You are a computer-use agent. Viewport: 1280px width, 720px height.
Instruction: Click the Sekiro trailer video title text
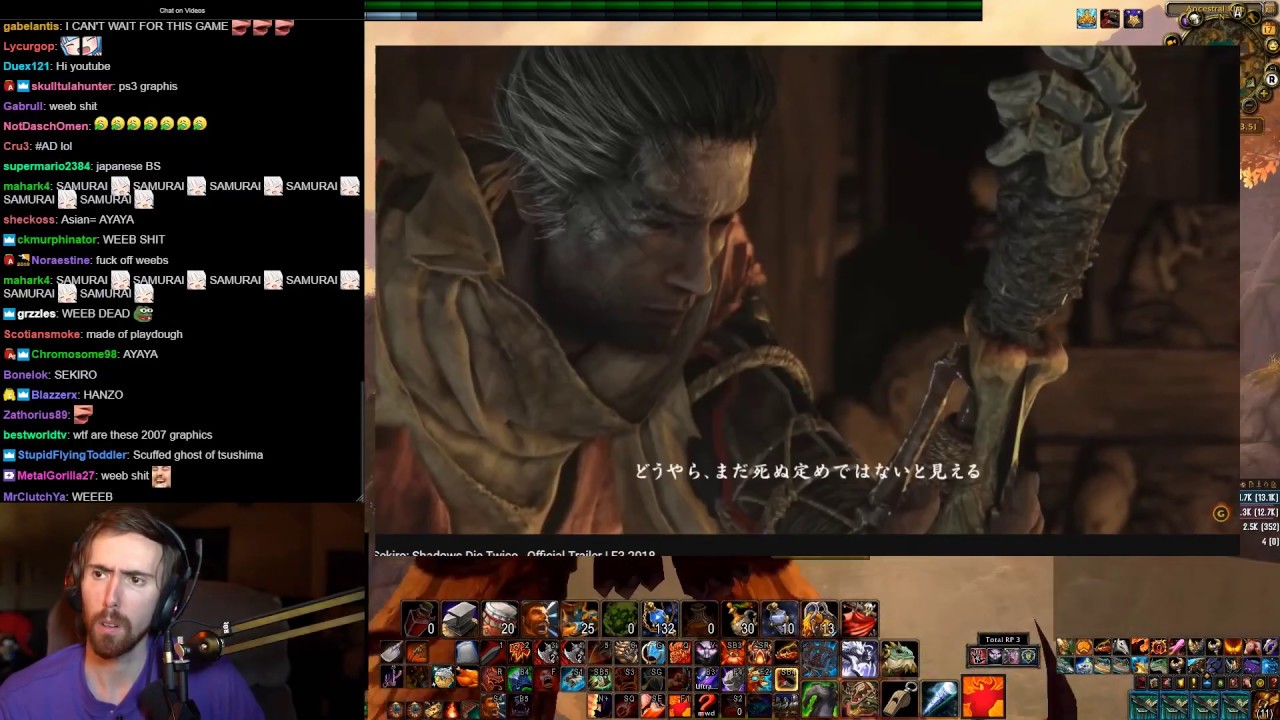pos(515,555)
